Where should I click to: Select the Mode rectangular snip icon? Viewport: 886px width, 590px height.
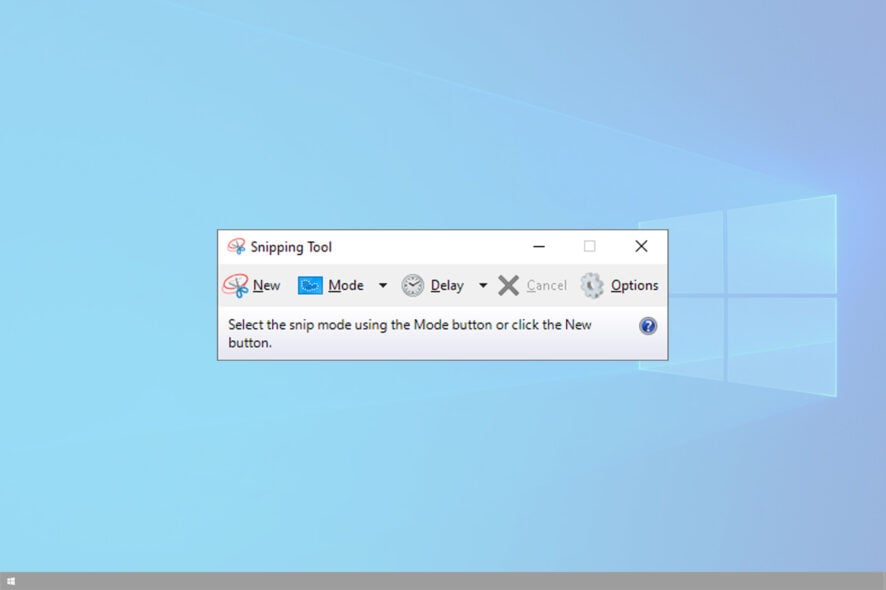click(x=310, y=285)
